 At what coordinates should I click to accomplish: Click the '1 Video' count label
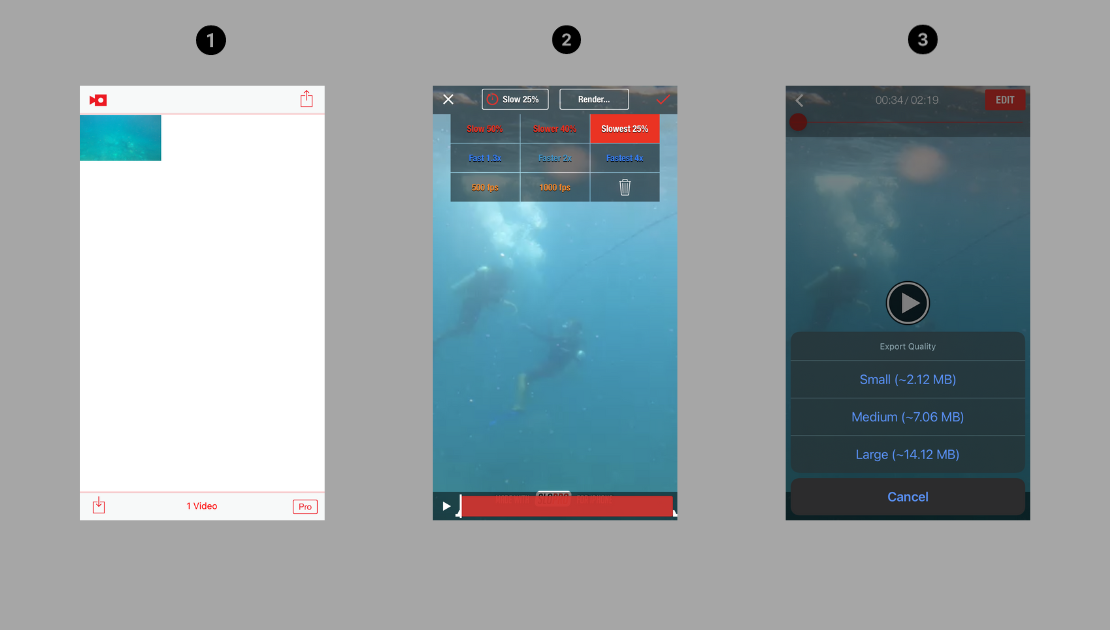coord(202,506)
